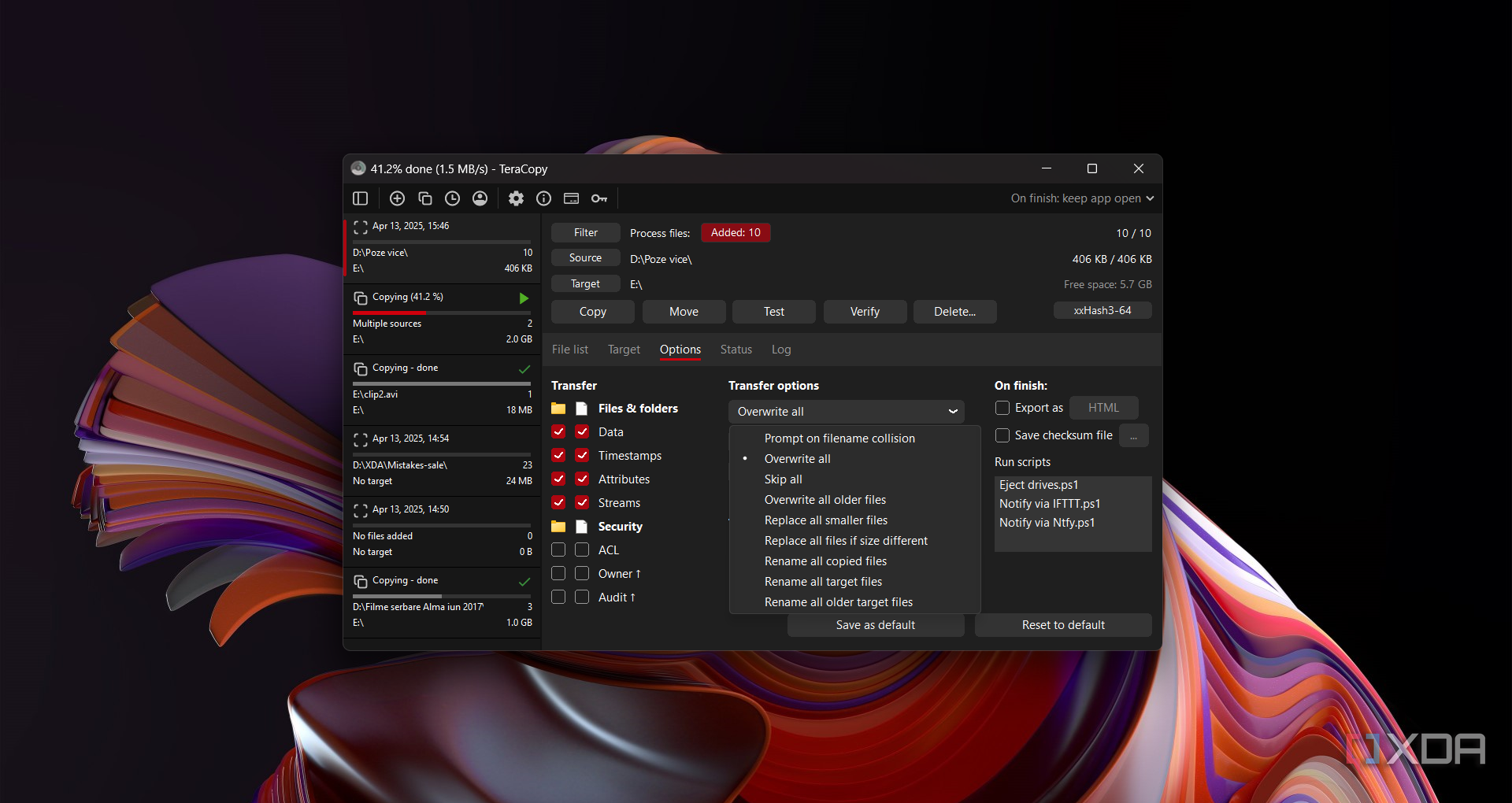Check the Export as checkbox
This screenshot has width=1512, height=803.
tap(1002, 408)
